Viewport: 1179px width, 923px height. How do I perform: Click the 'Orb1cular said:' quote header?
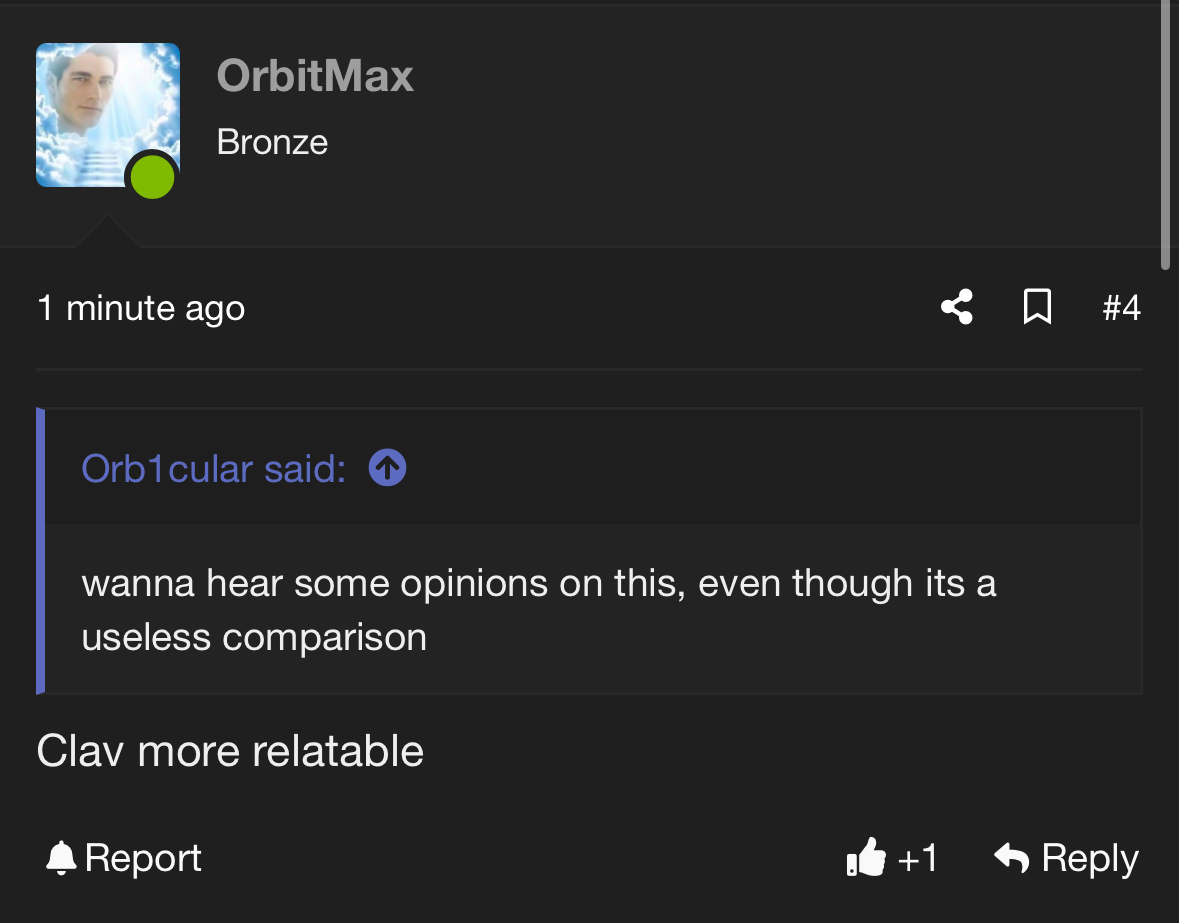click(214, 468)
